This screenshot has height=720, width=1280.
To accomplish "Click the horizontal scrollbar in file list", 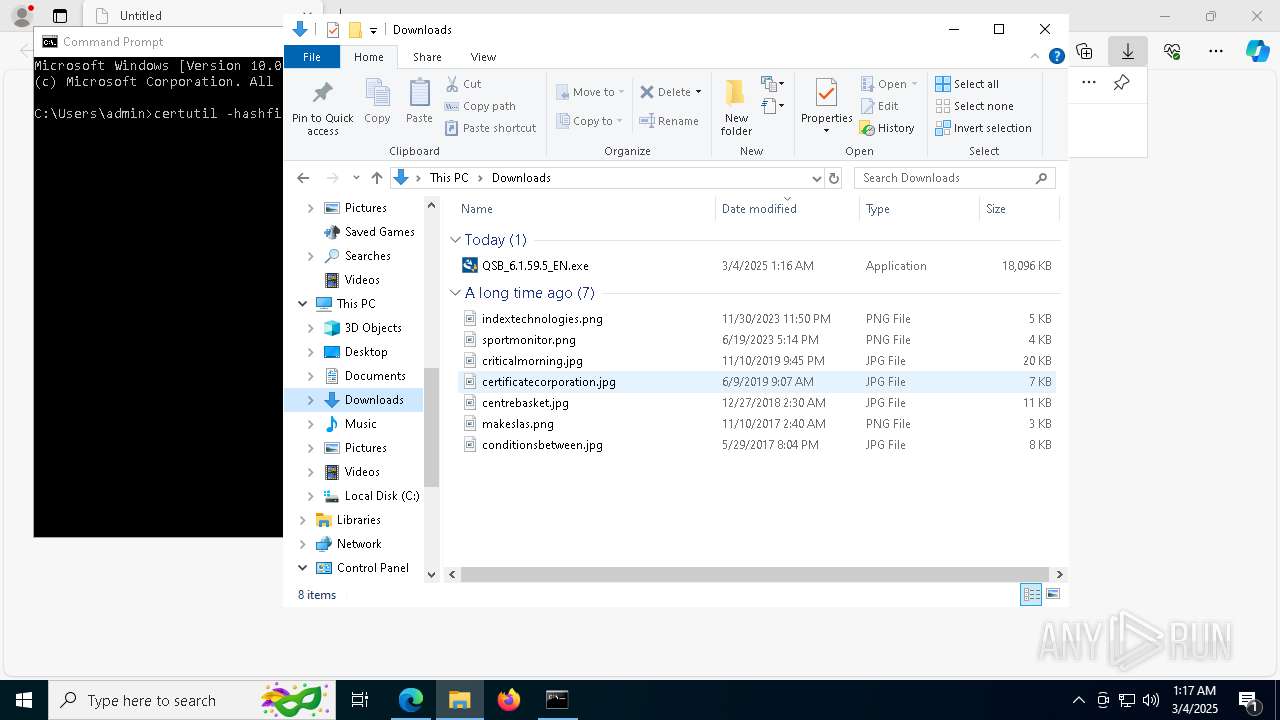I will 755,574.
